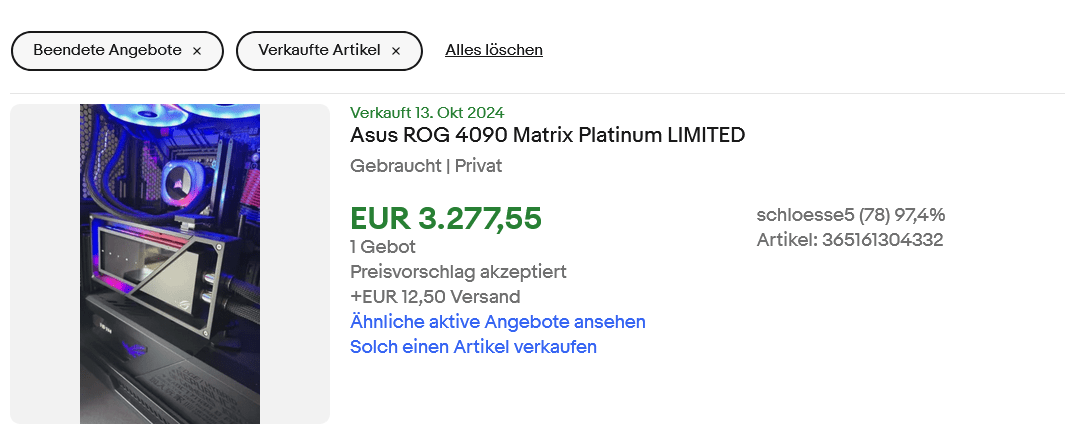Click the Privat seller type label
Image resolution: width=1065 pixels, height=431 pixels.
[479, 166]
